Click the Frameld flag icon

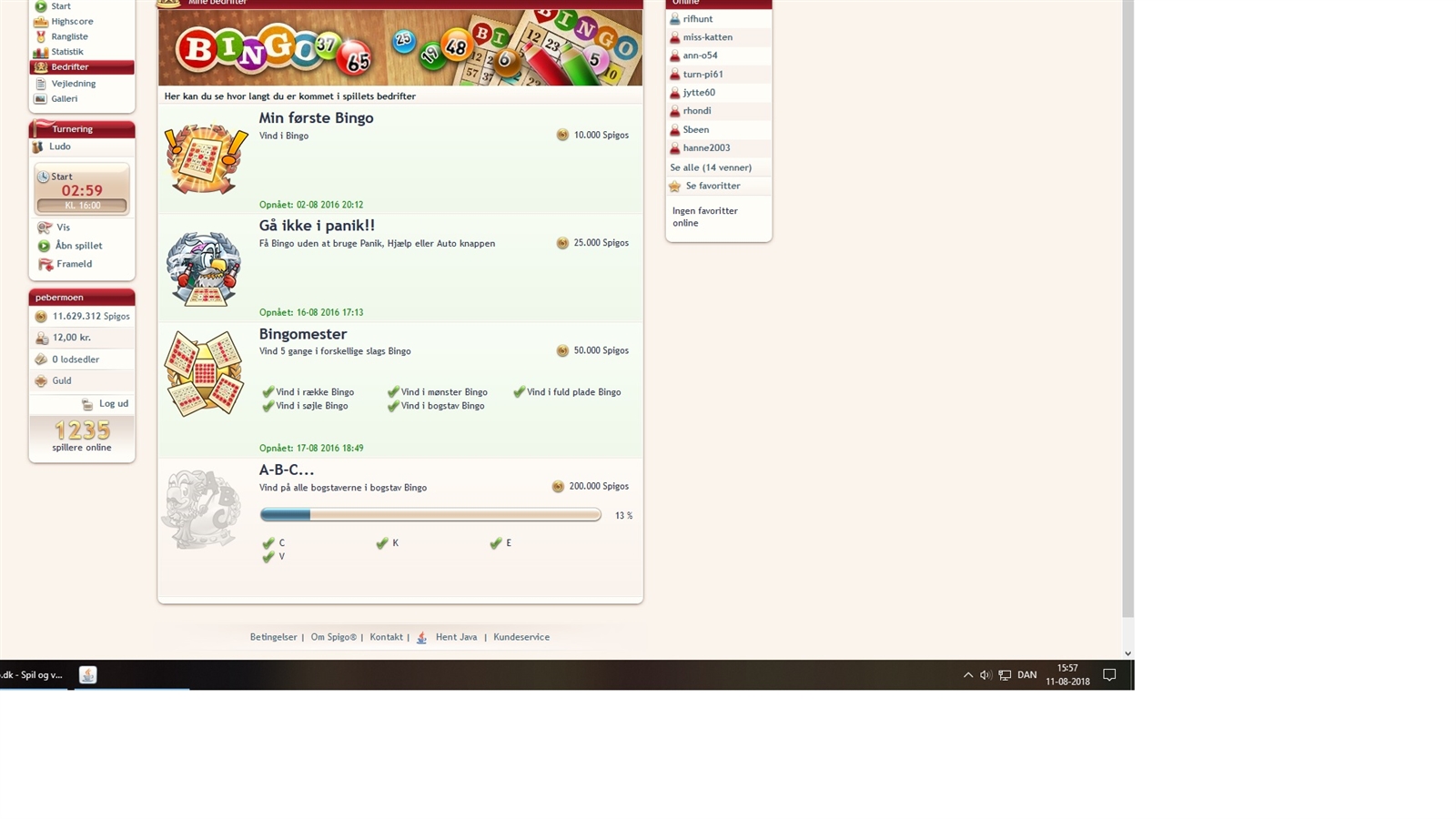point(45,265)
